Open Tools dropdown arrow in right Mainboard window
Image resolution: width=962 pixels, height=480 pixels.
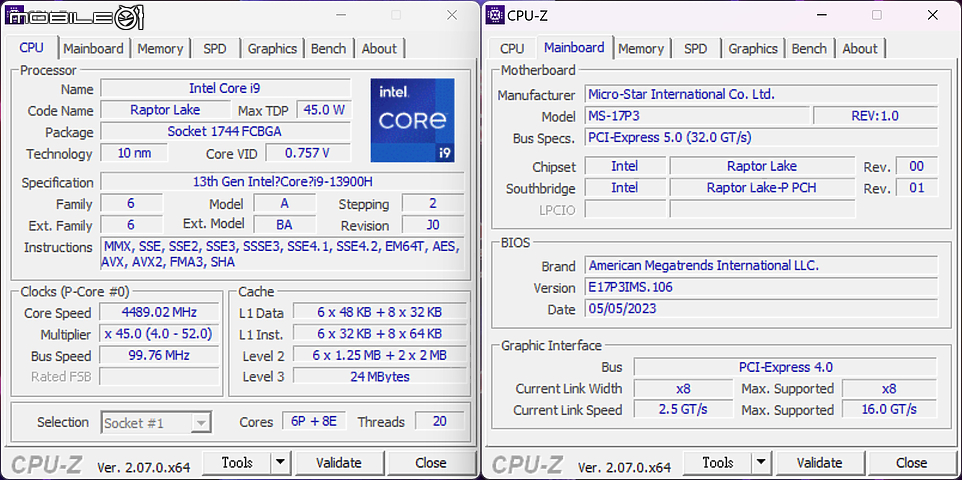click(761, 462)
